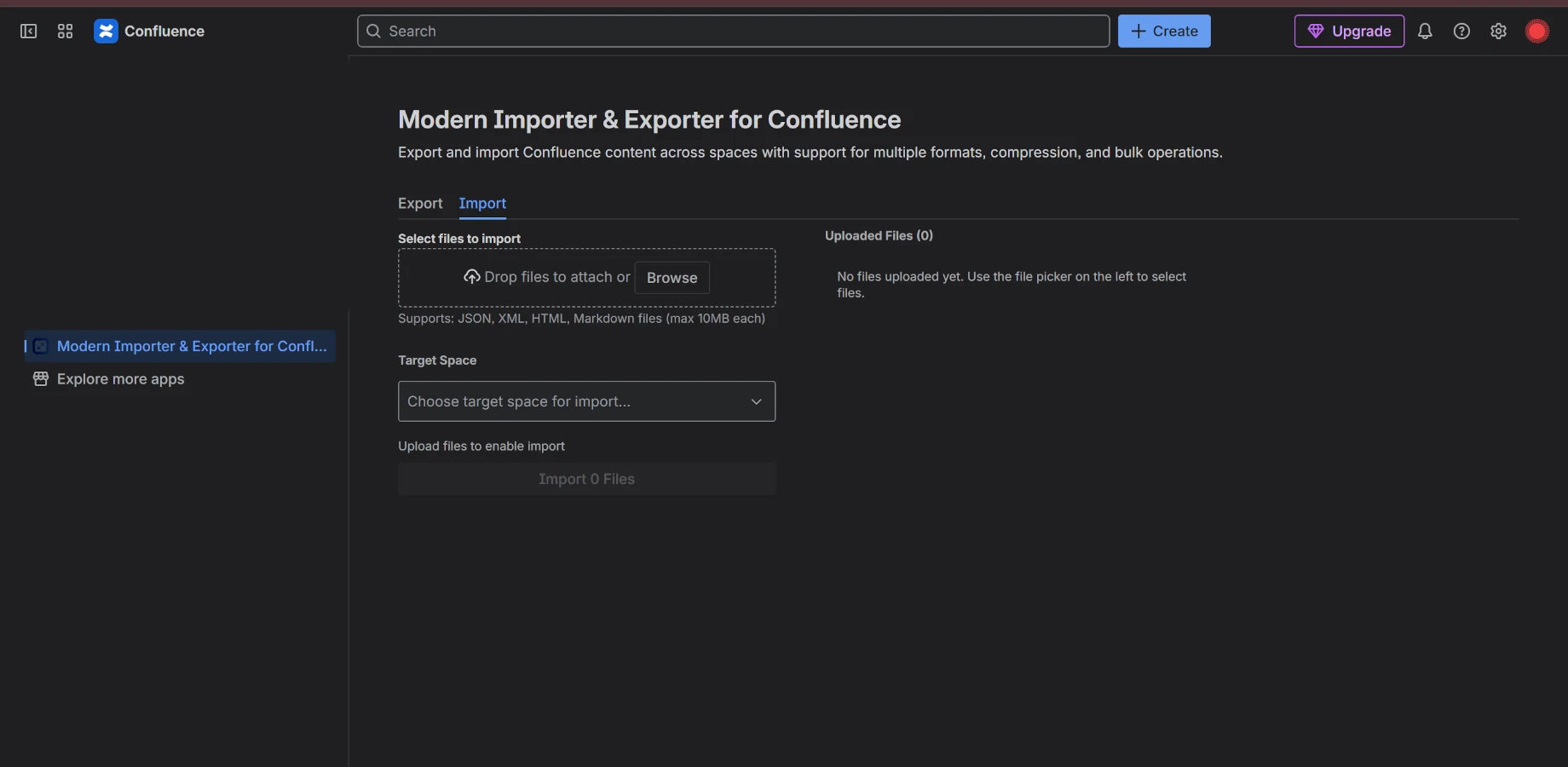Viewport: 1568px width, 767px height.
Task: Open the app switcher grid
Action: click(65, 32)
